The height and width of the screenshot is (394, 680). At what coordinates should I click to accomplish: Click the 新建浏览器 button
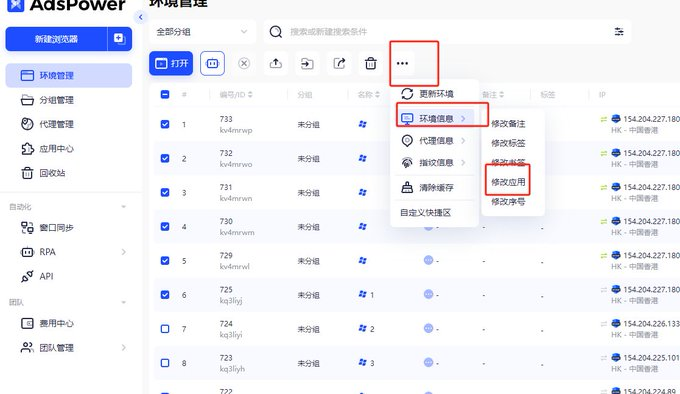click(x=56, y=39)
